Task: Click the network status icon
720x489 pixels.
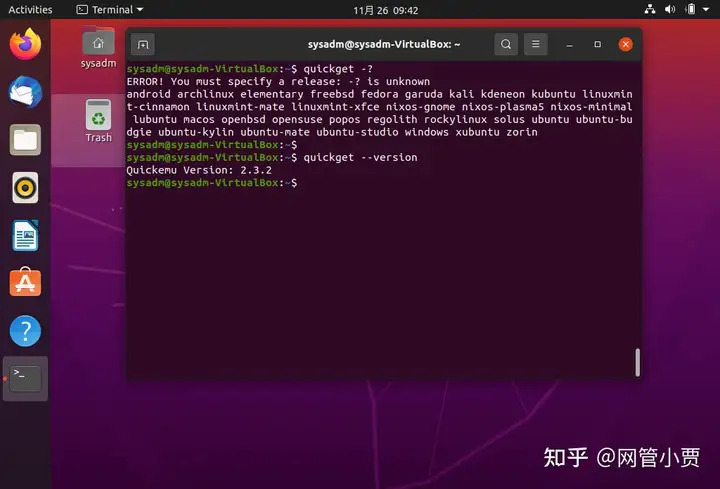Action: click(650, 9)
